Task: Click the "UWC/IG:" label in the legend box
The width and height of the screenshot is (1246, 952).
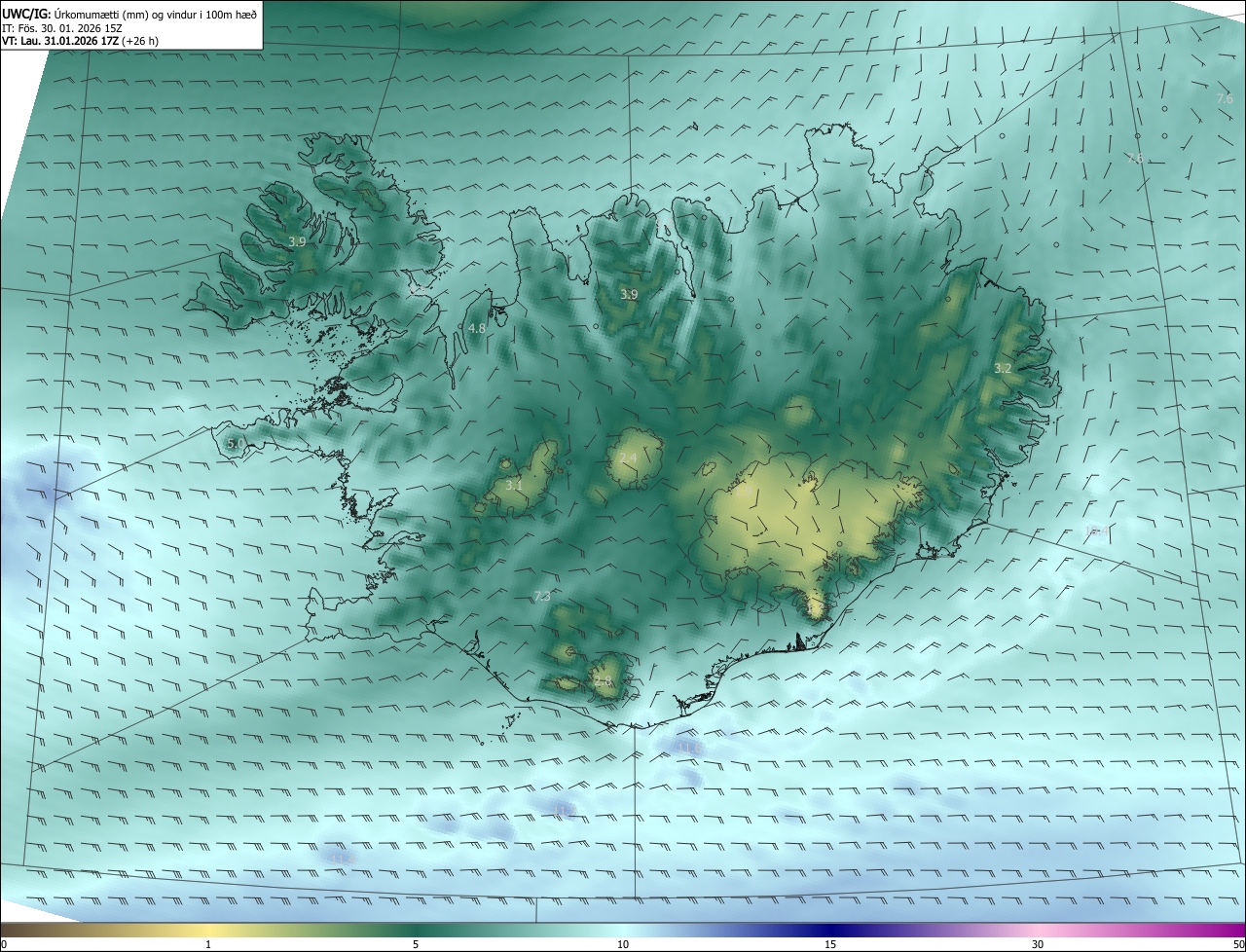Action: 26,14
